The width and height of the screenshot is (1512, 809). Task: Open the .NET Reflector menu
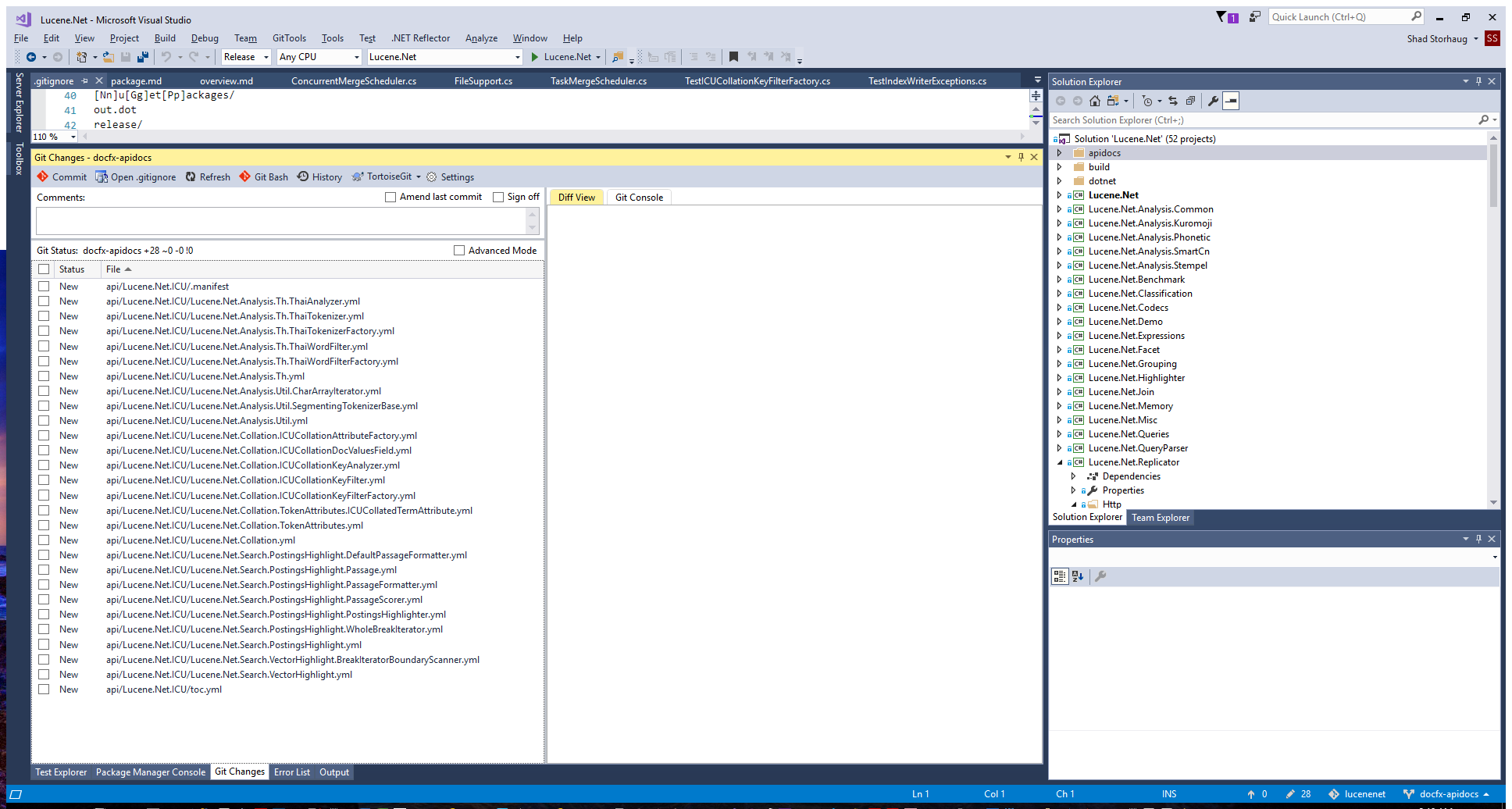(421, 38)
